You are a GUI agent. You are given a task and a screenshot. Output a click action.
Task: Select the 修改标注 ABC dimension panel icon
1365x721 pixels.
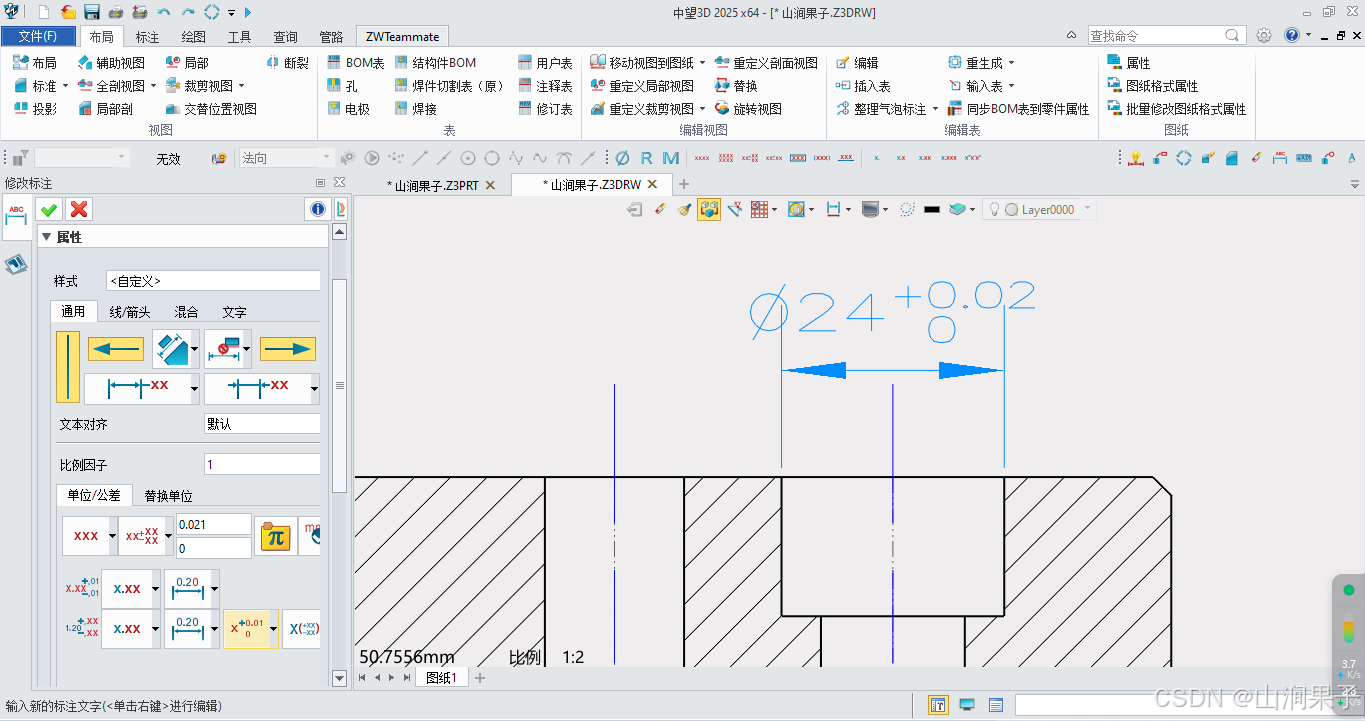[16, 215]
